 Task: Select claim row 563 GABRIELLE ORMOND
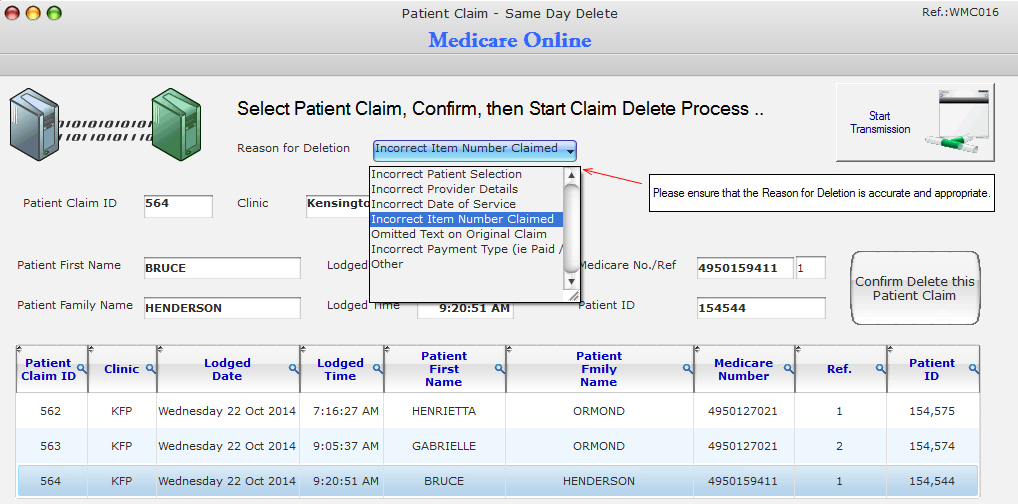[x=498, y=446]
